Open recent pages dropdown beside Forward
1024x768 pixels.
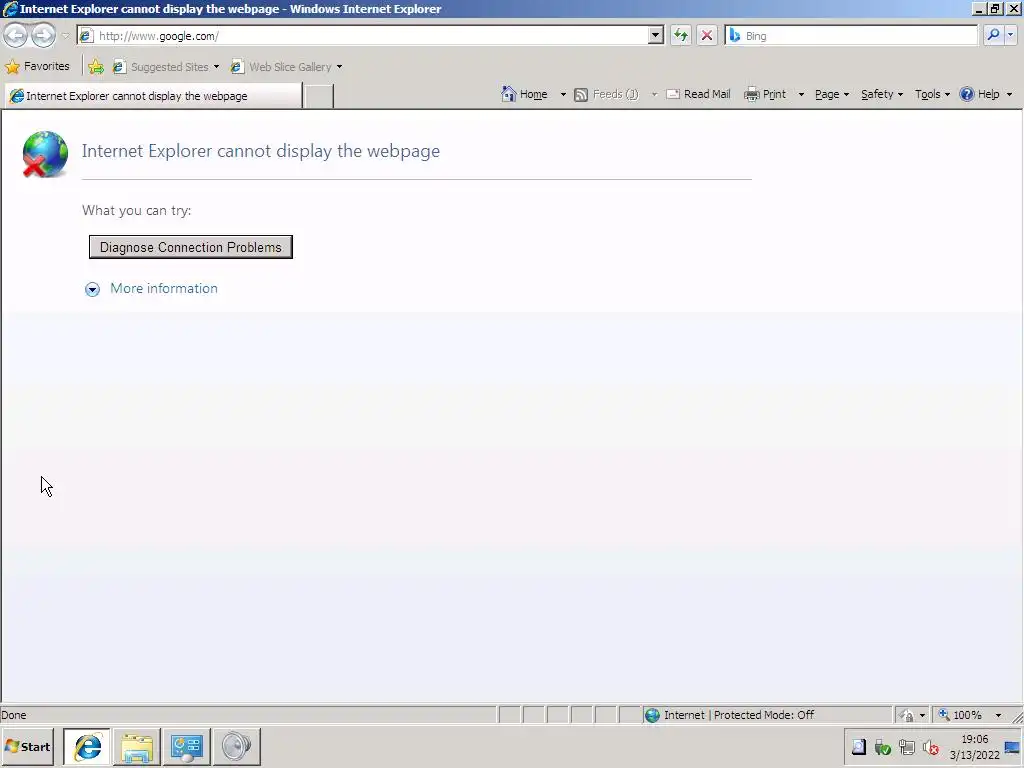(x=65, y=36)
